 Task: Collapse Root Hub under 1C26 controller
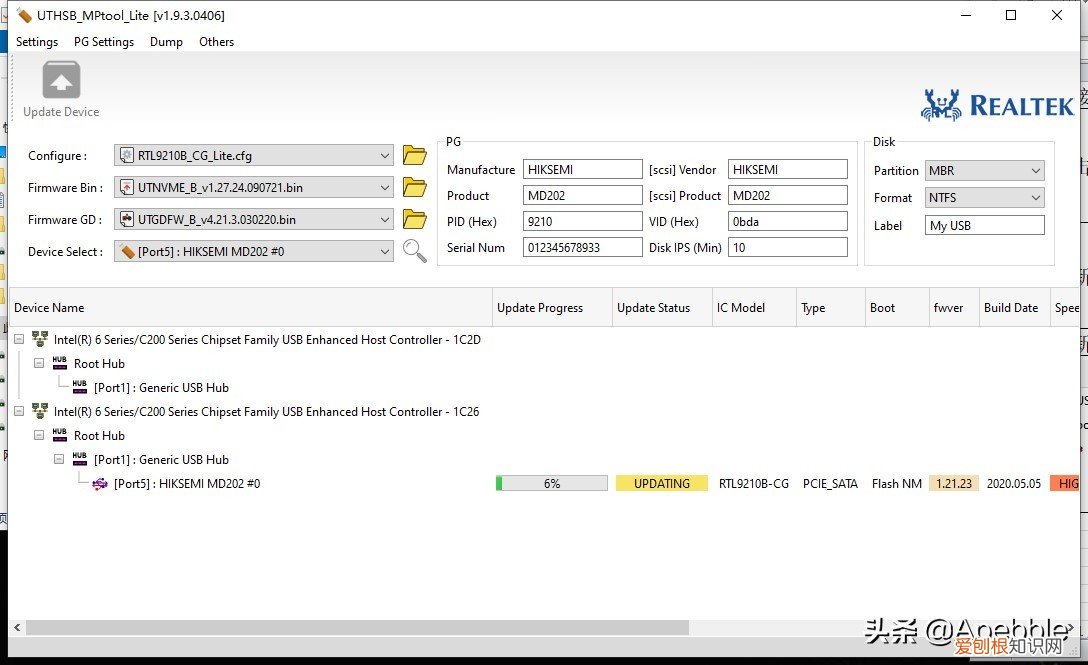39,436
